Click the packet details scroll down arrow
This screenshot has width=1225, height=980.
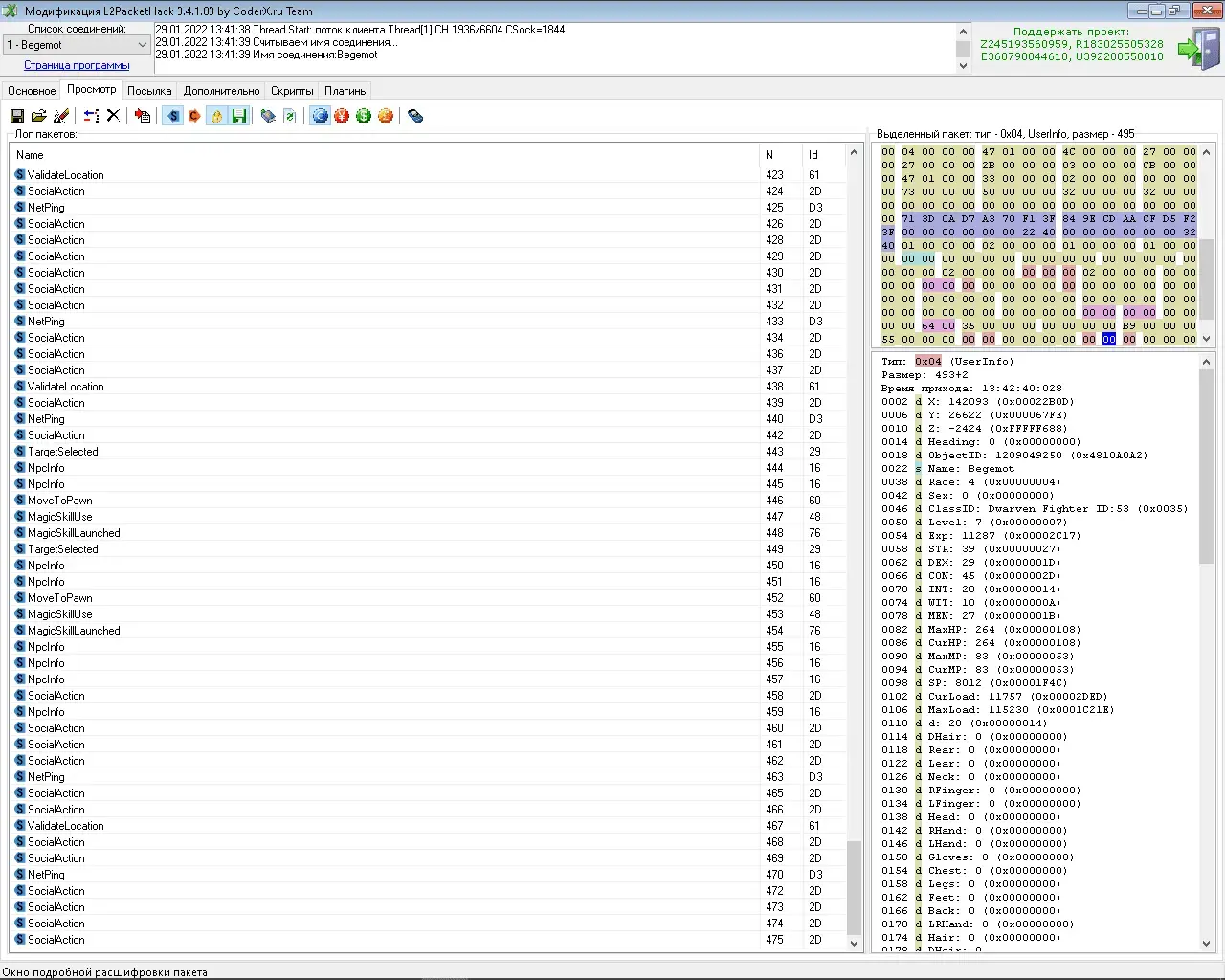1206,943
